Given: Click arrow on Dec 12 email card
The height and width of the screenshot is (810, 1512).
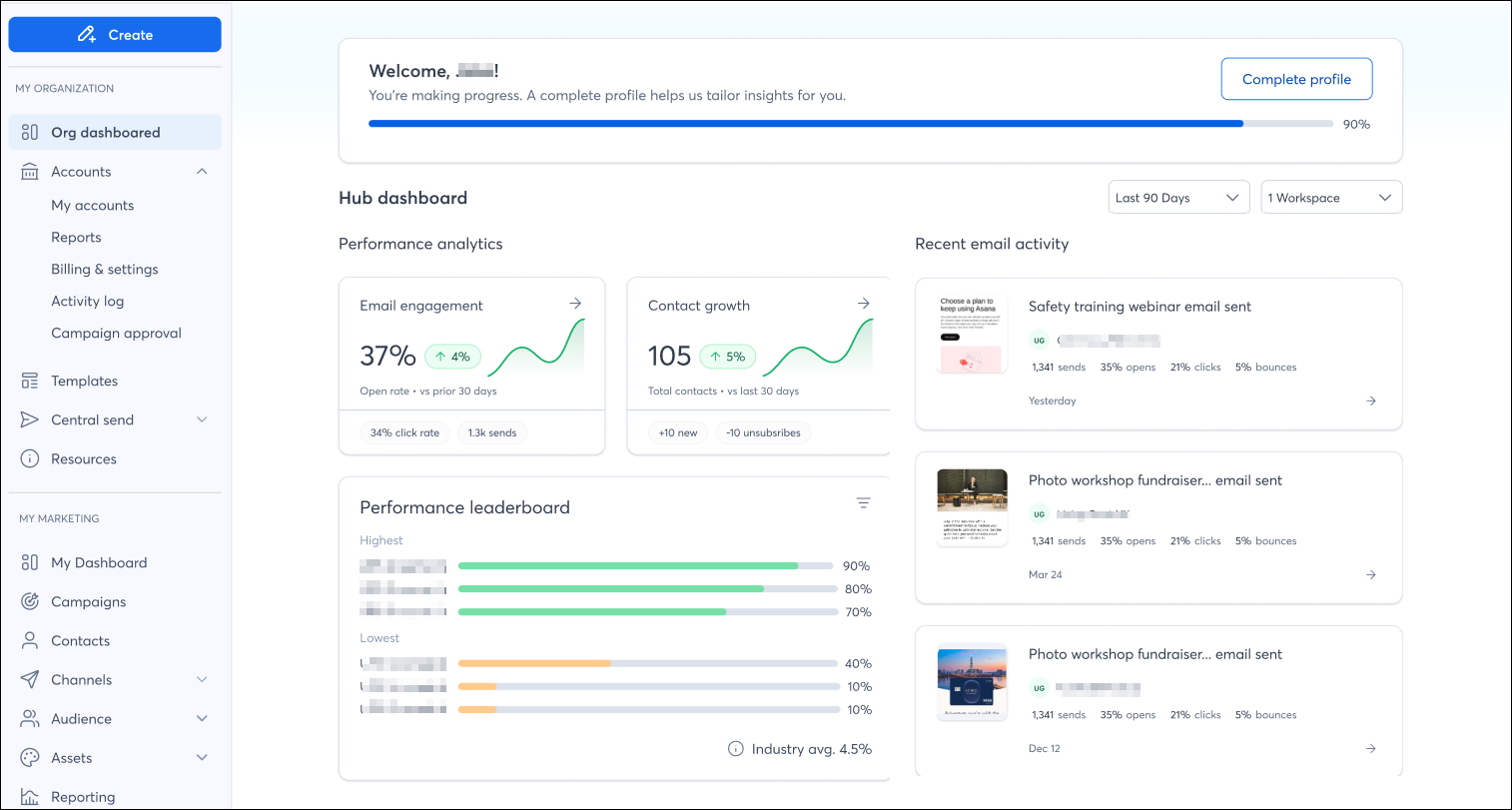Looking at the screenshot, I should (1371, 749).
